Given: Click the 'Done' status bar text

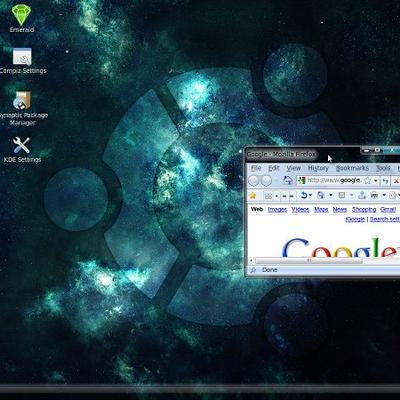Looking at the screenshot, I should click(x=270, y=270).
